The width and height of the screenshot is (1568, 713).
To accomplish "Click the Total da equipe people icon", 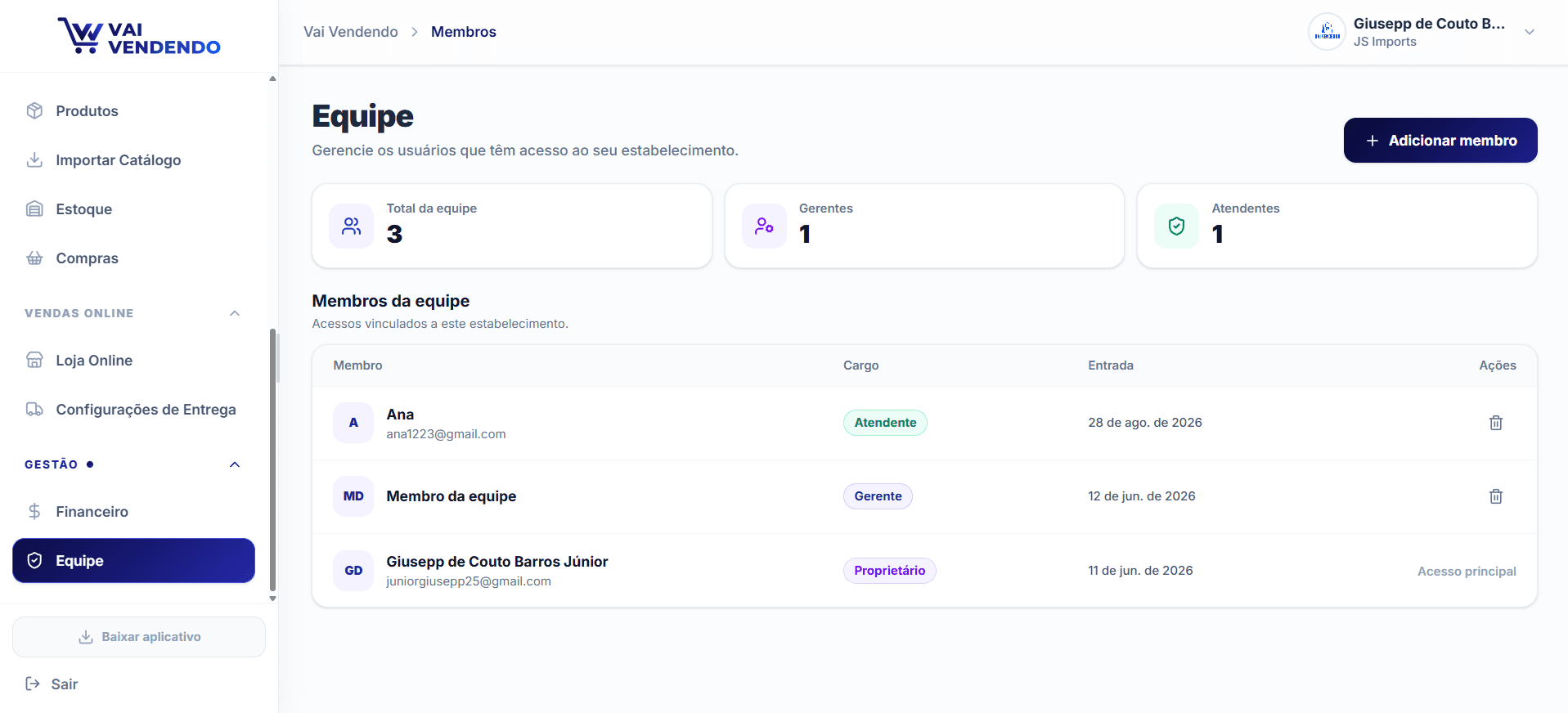I will coord(352,226).
